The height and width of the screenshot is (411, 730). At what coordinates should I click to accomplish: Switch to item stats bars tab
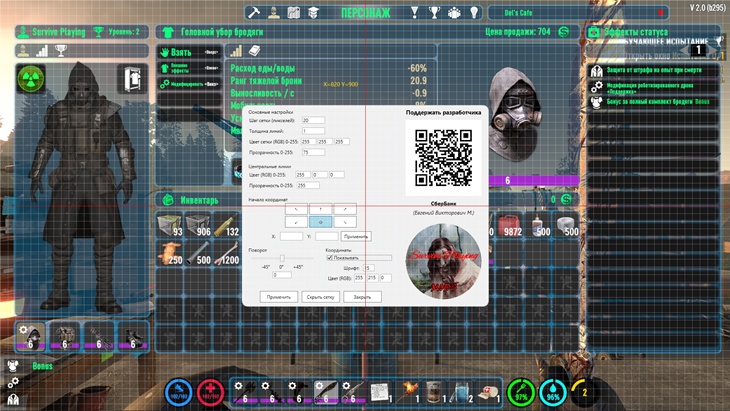[x=236, y=51]
